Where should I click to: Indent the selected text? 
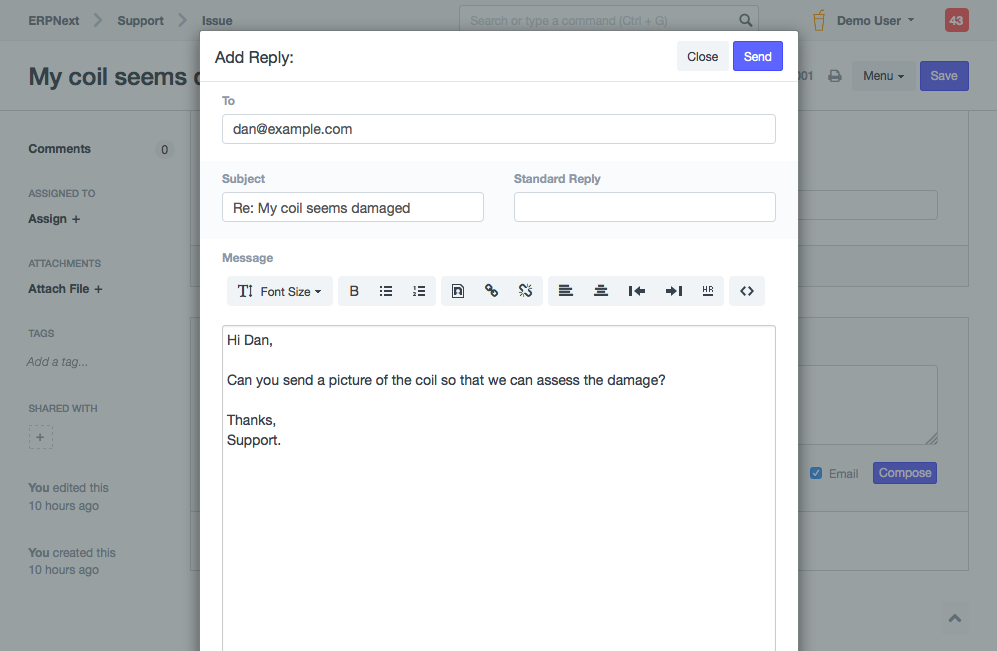[673, 291]
